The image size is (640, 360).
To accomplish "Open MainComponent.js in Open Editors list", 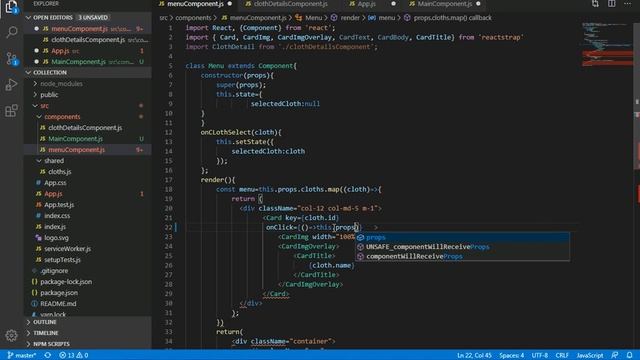I will pos(88,62).
